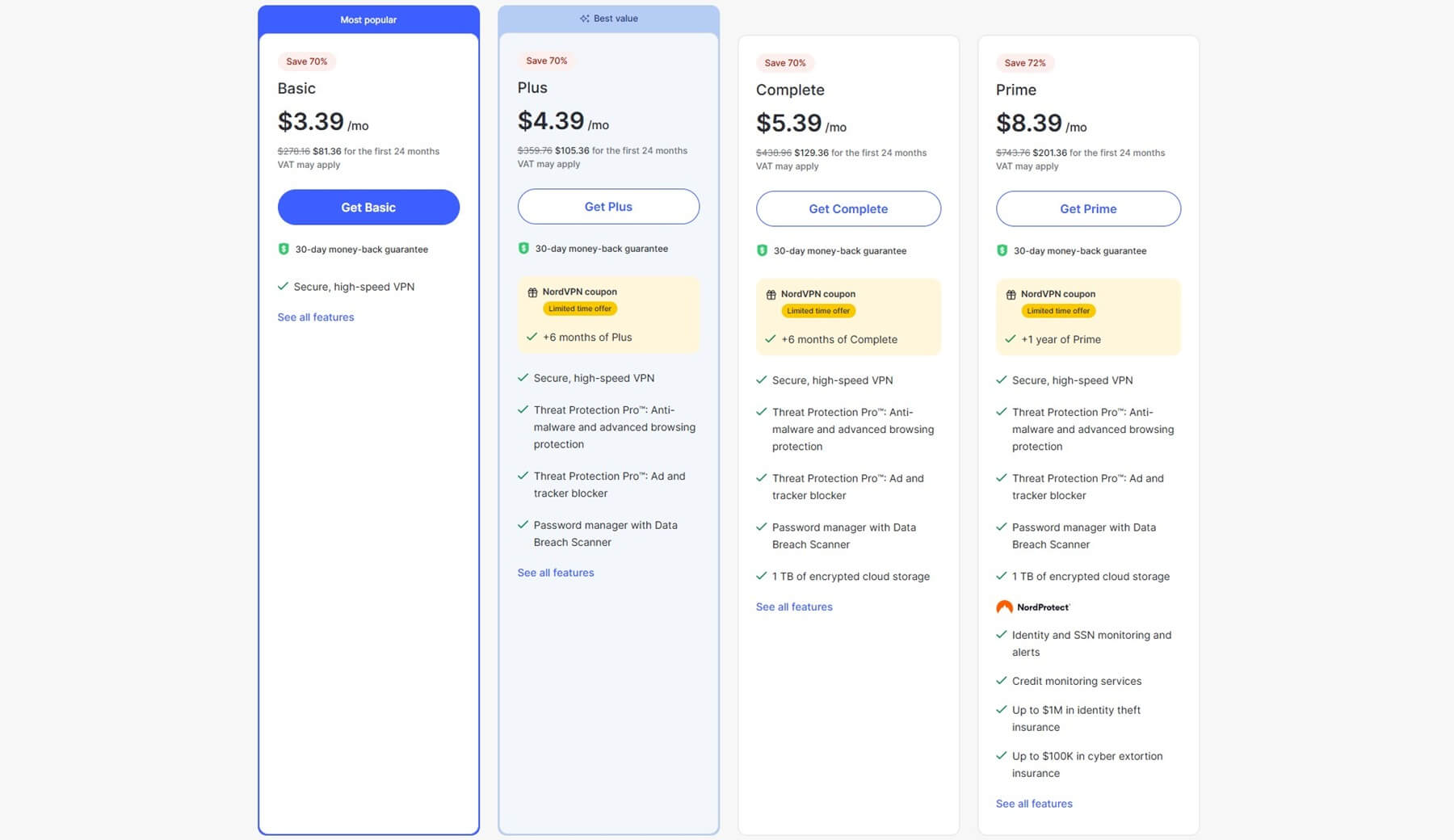The width and height of the screenshot is (1454, 840).
Task: Click checkmark beside Plus Ad and tracker blocker
Action: point(523,476)
